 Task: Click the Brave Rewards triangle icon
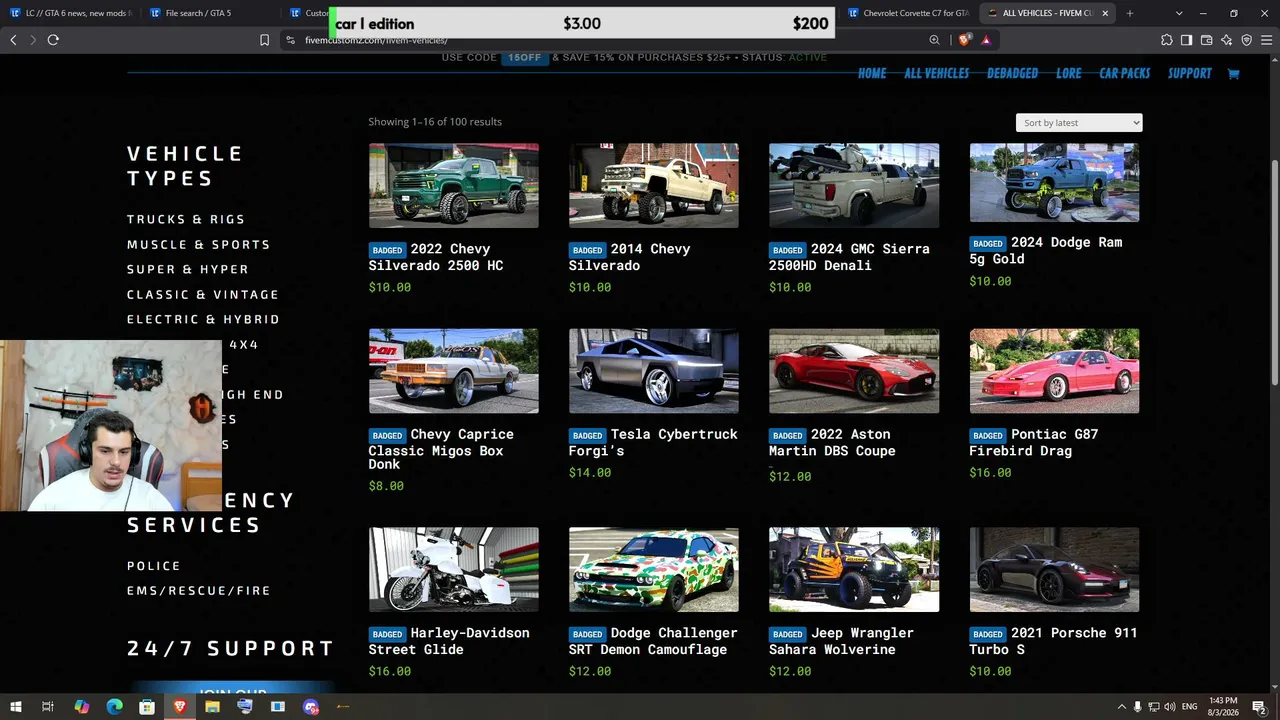[986, 40]
